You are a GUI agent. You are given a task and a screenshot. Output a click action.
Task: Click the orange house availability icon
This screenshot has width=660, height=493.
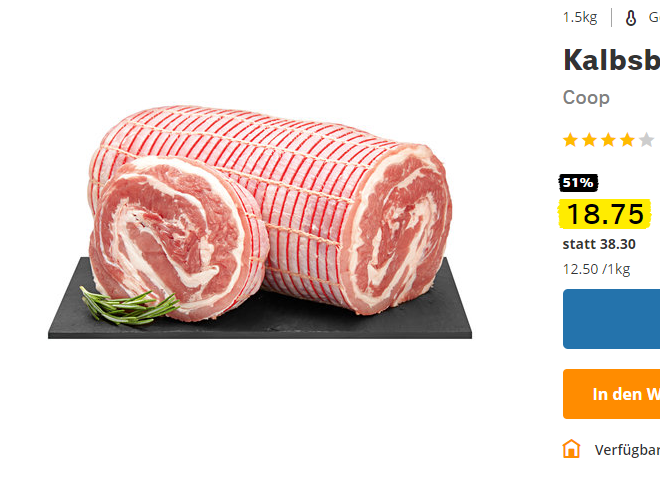pyautogui.click(x=571, y=449)
